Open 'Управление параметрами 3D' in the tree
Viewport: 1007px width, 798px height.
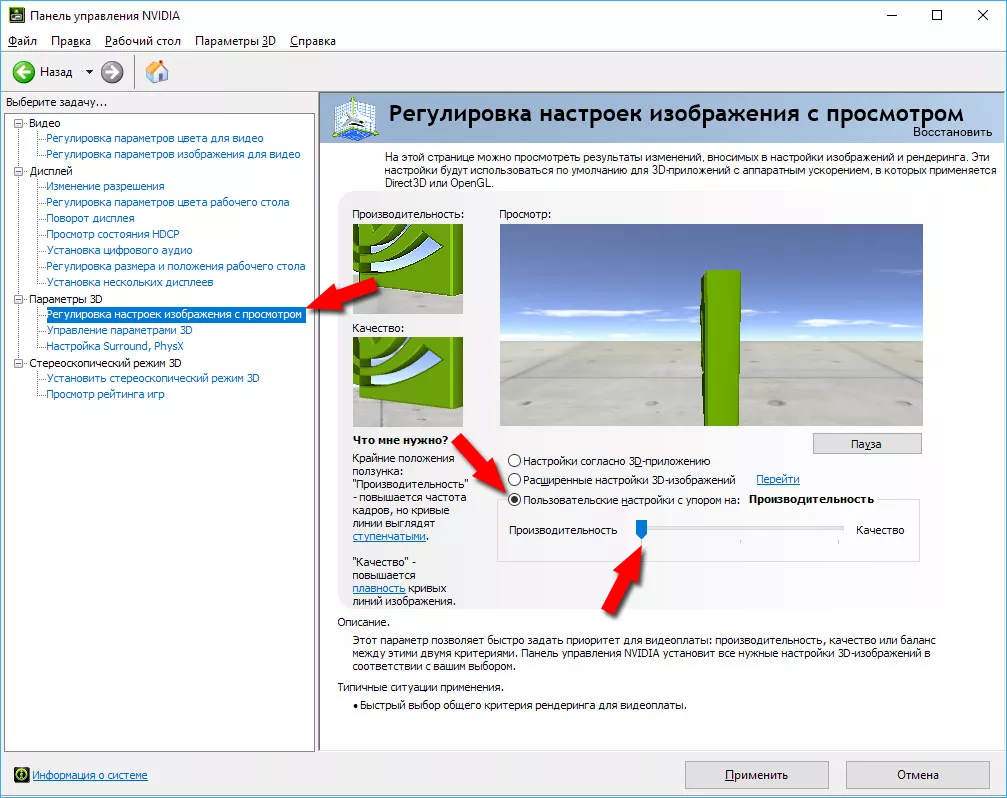point(119,330)
